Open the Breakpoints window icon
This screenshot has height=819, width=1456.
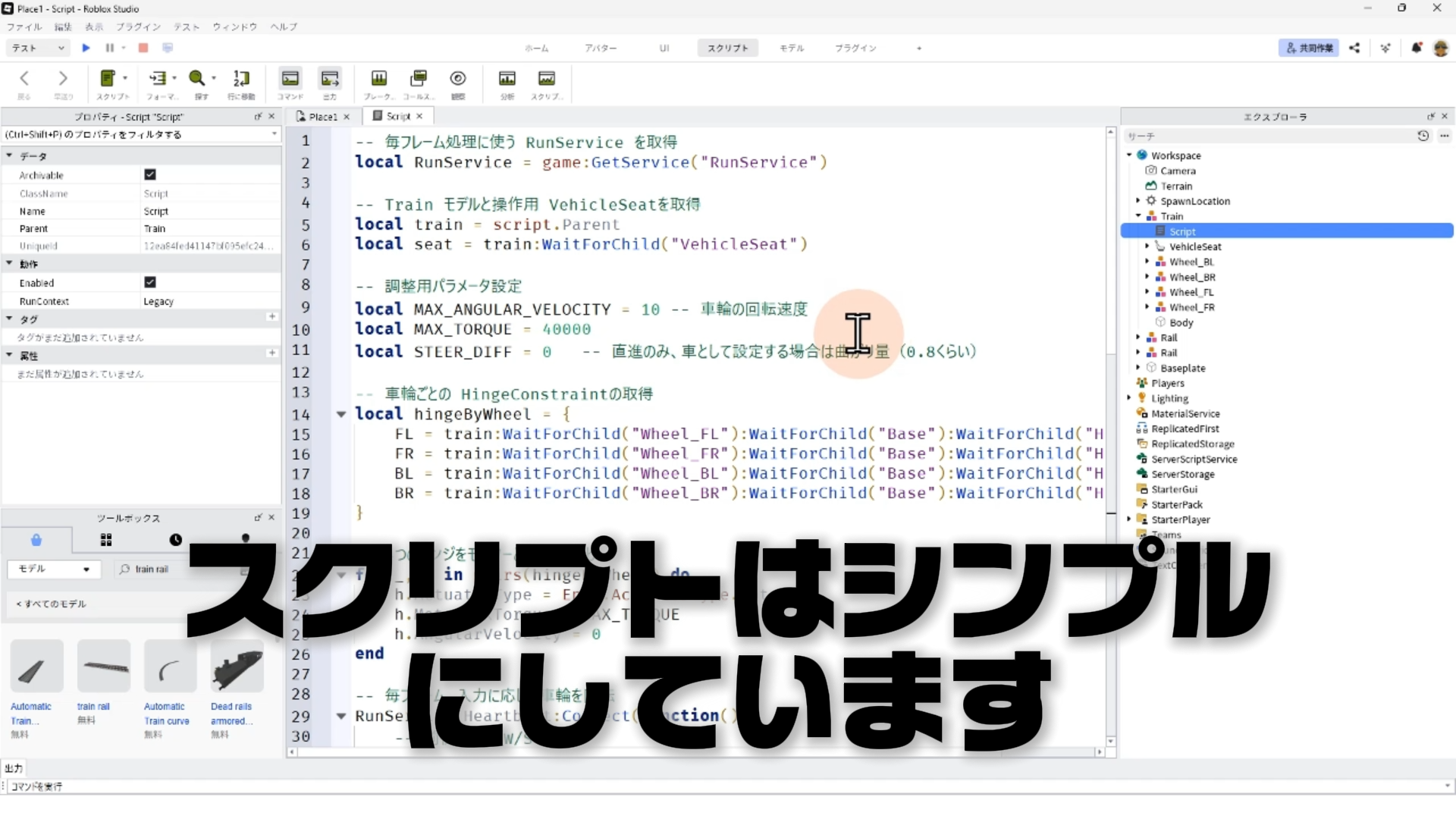coord(378,79)
